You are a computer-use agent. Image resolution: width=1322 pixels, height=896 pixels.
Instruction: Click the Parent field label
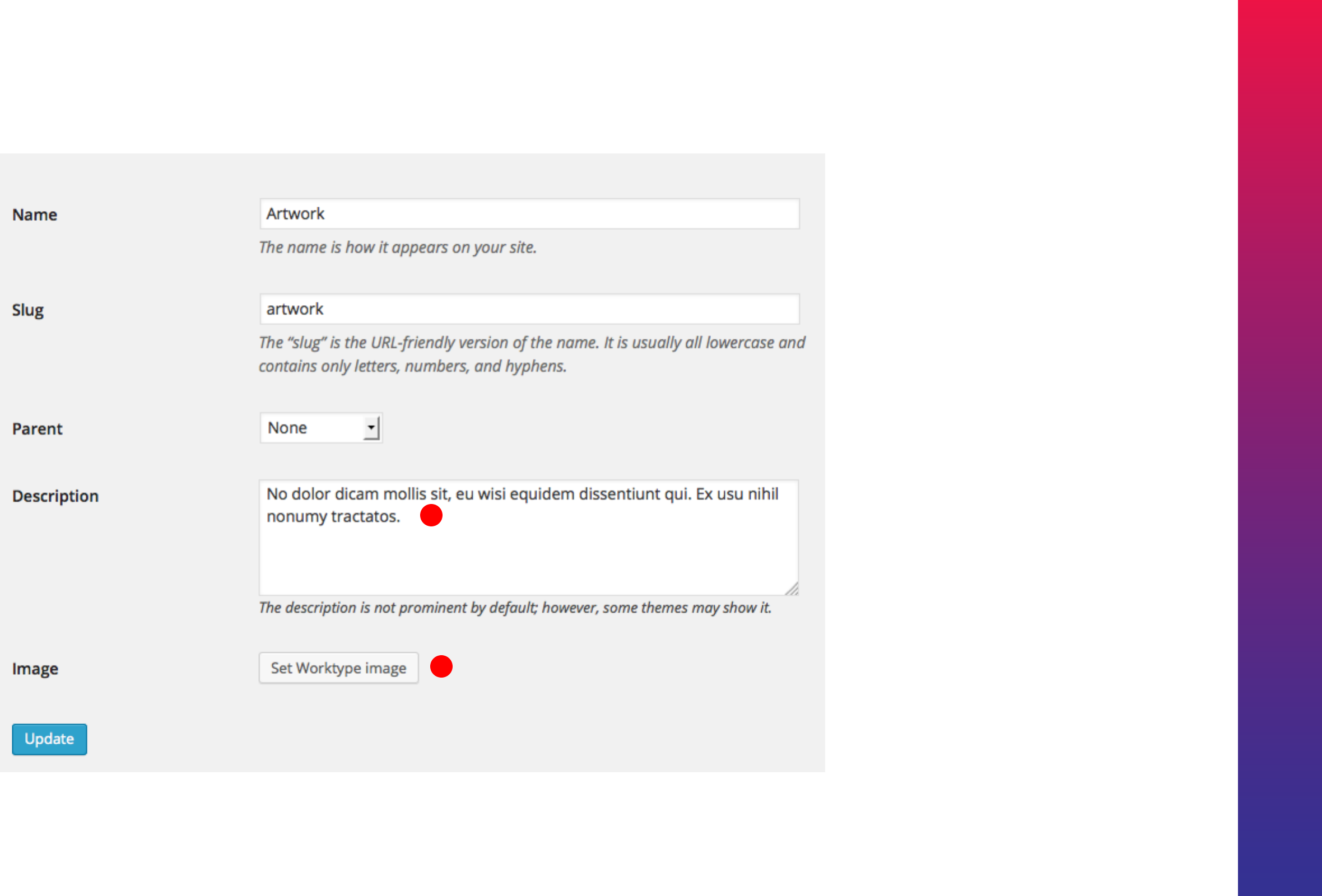(38, 428)
